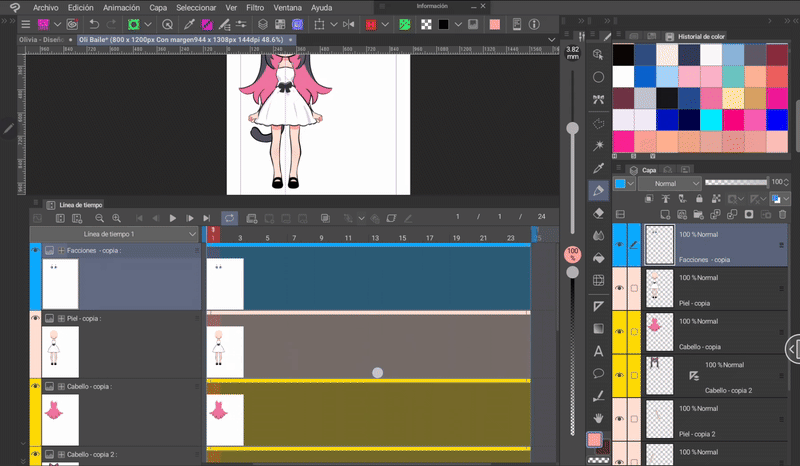Click the timeline Play button
Viewport: 800px width, 466px height.
click(x=172, y=218)
